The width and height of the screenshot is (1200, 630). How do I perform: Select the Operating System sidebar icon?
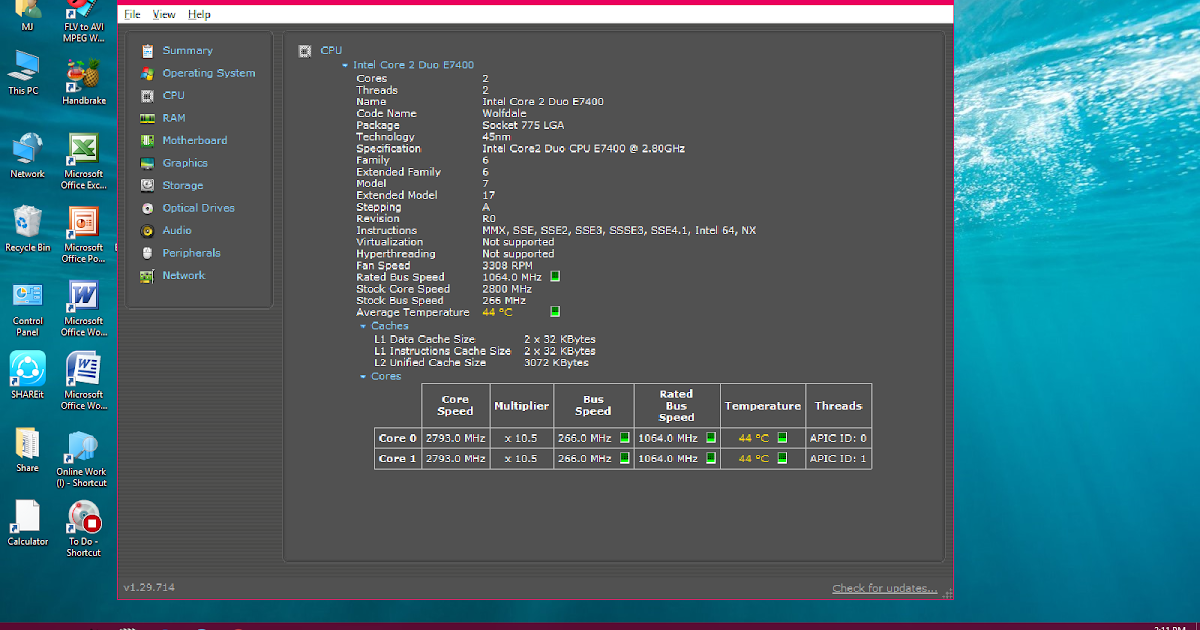pyautogui.click(x=147, y=73)
